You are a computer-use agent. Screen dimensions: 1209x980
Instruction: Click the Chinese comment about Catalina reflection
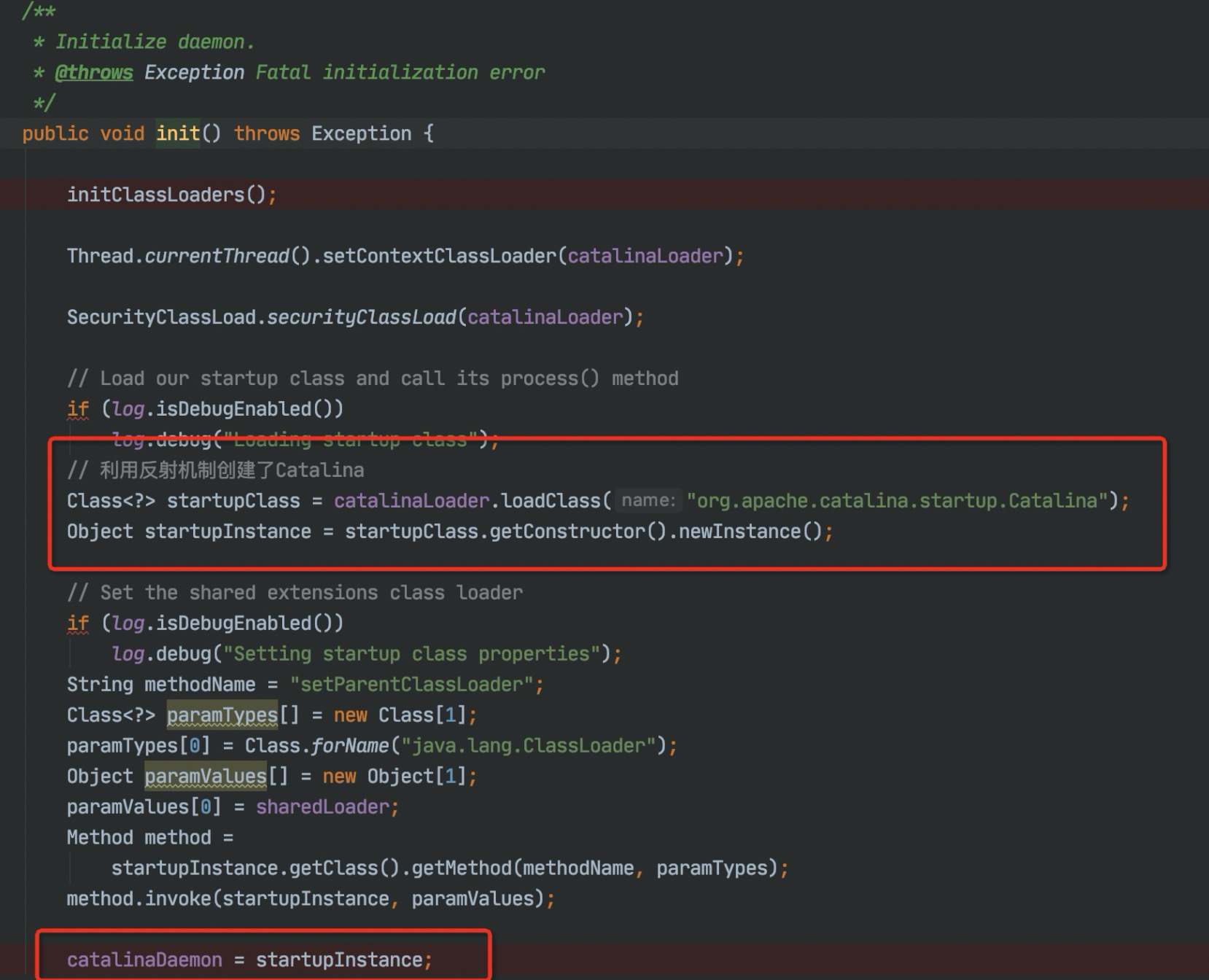click(x=216, y=470)
